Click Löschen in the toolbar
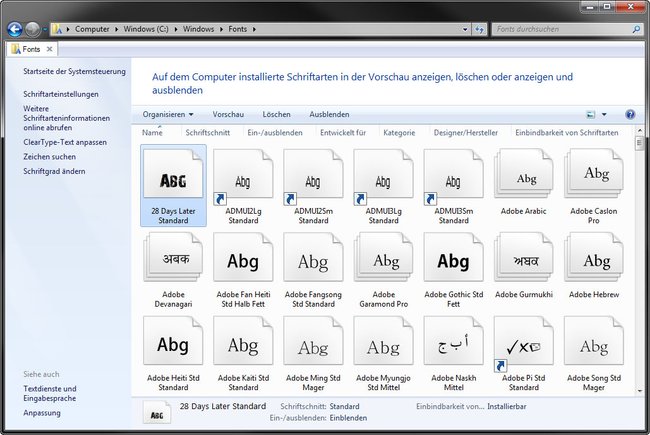Viewport: 650px width, 435px height. [x=276, y=114]
